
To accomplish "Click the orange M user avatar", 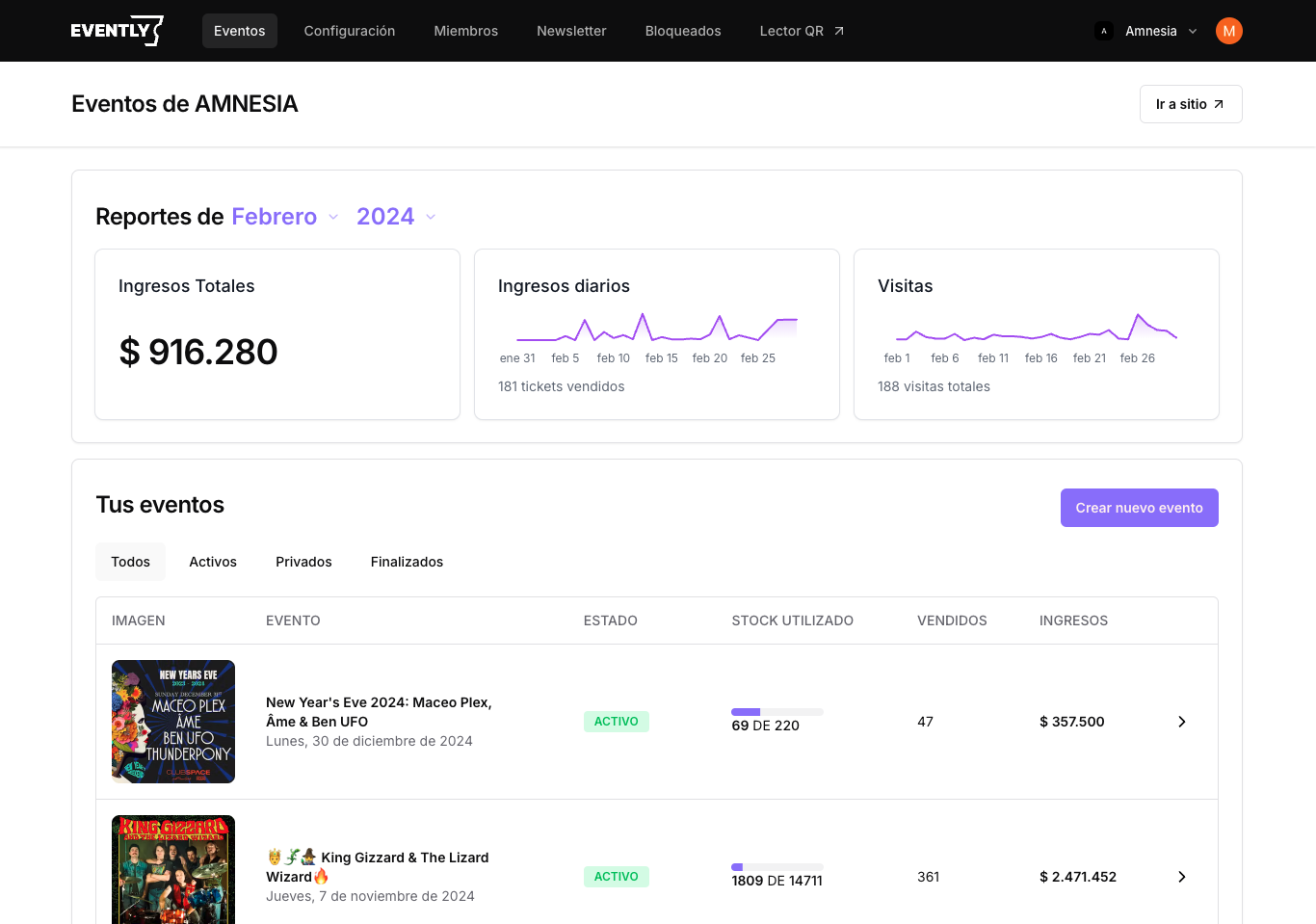I will [x=1228, y=31].
